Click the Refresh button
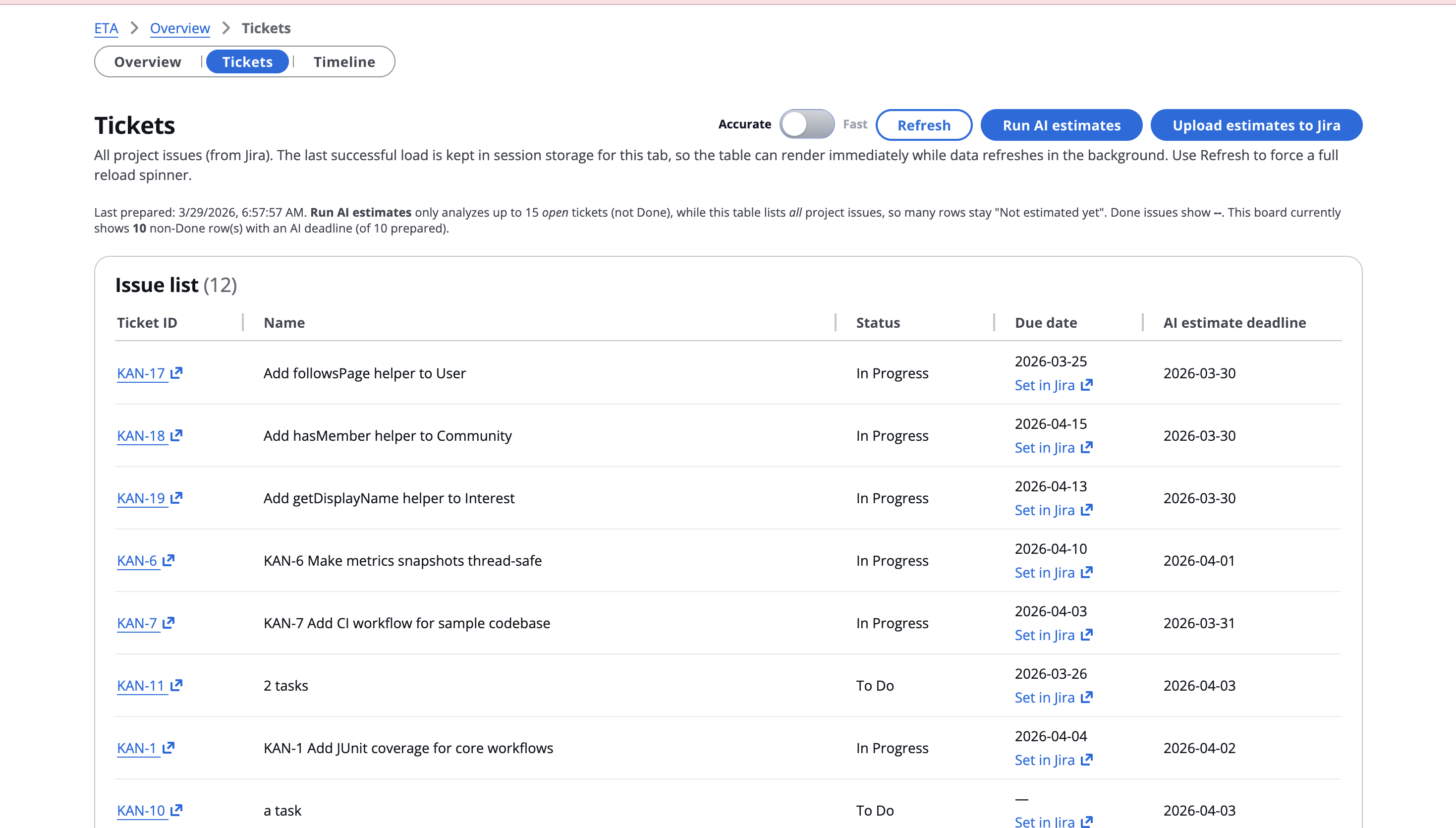The height and width of the screenshot is (828, 1456). 923,125
